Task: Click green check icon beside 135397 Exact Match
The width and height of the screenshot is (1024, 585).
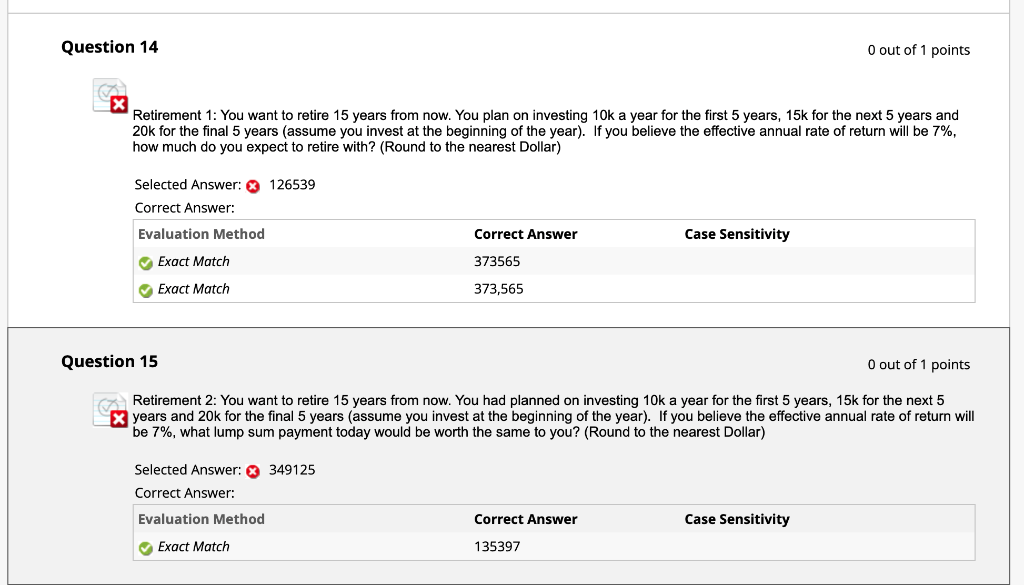Action: (146, 548)
